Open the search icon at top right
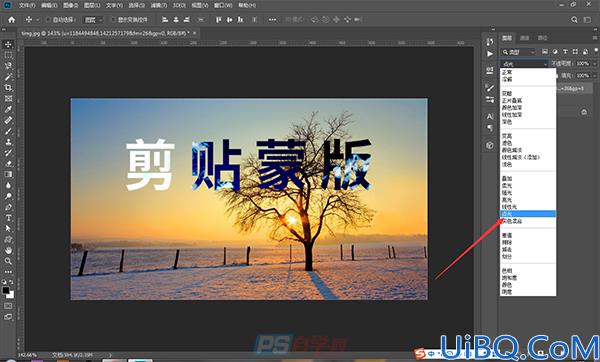 point(574,20)
